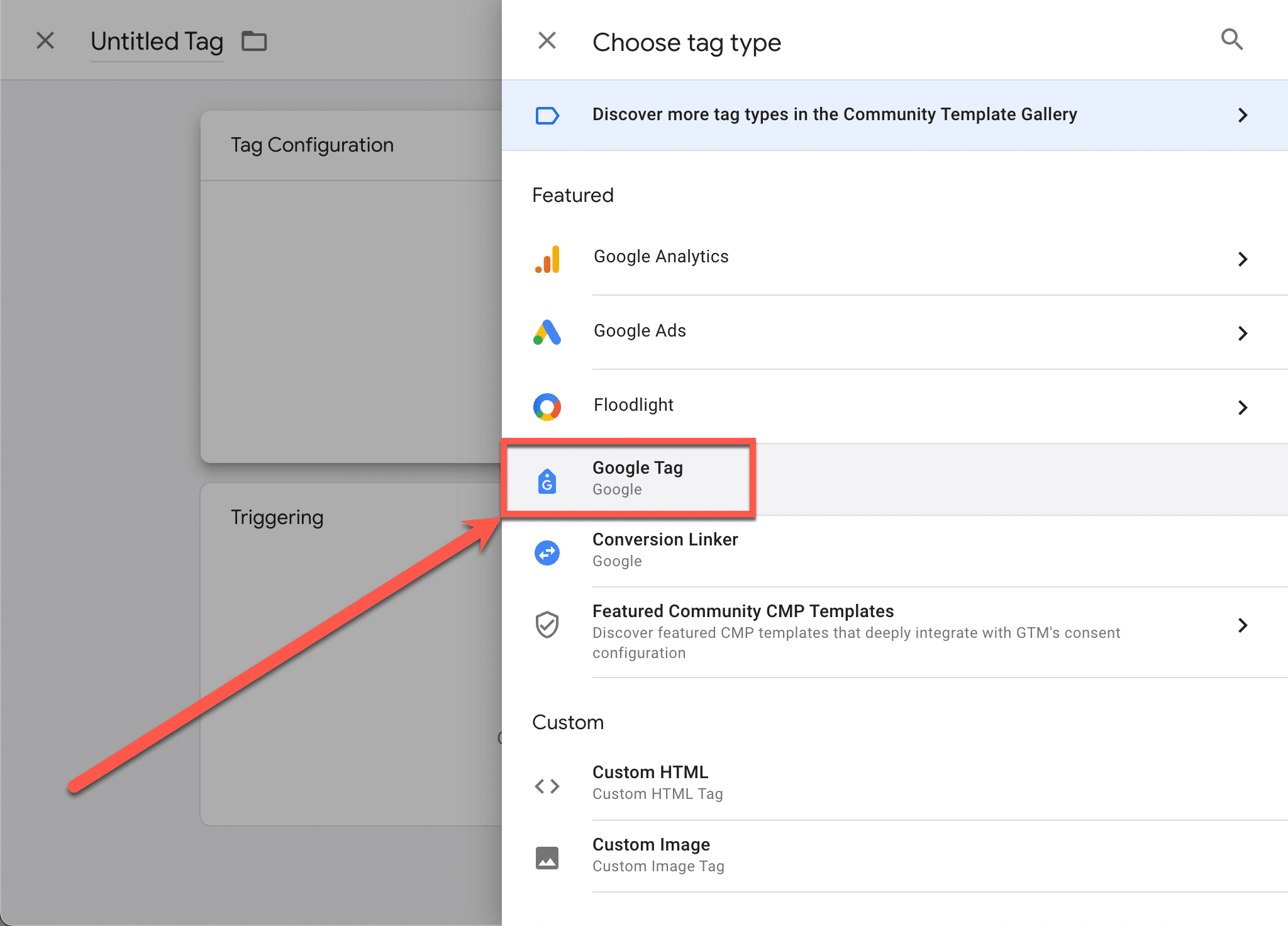Click the Community Template Gallery tag icon
The width and height of the screenshot is (1288, 926).
(547, 115)
